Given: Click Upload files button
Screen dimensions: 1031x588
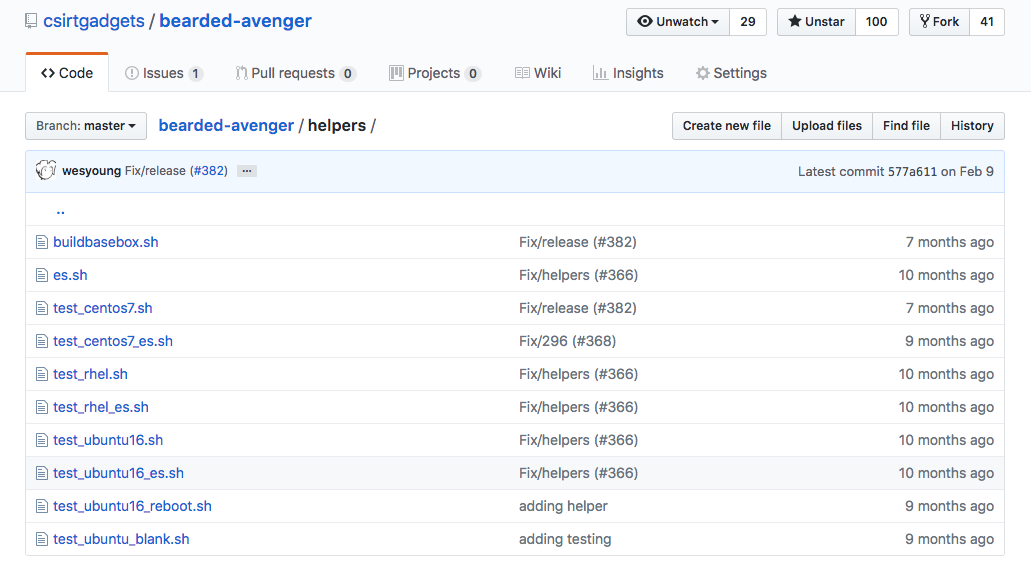Looking at the screenshot, I should coord(827,126).
